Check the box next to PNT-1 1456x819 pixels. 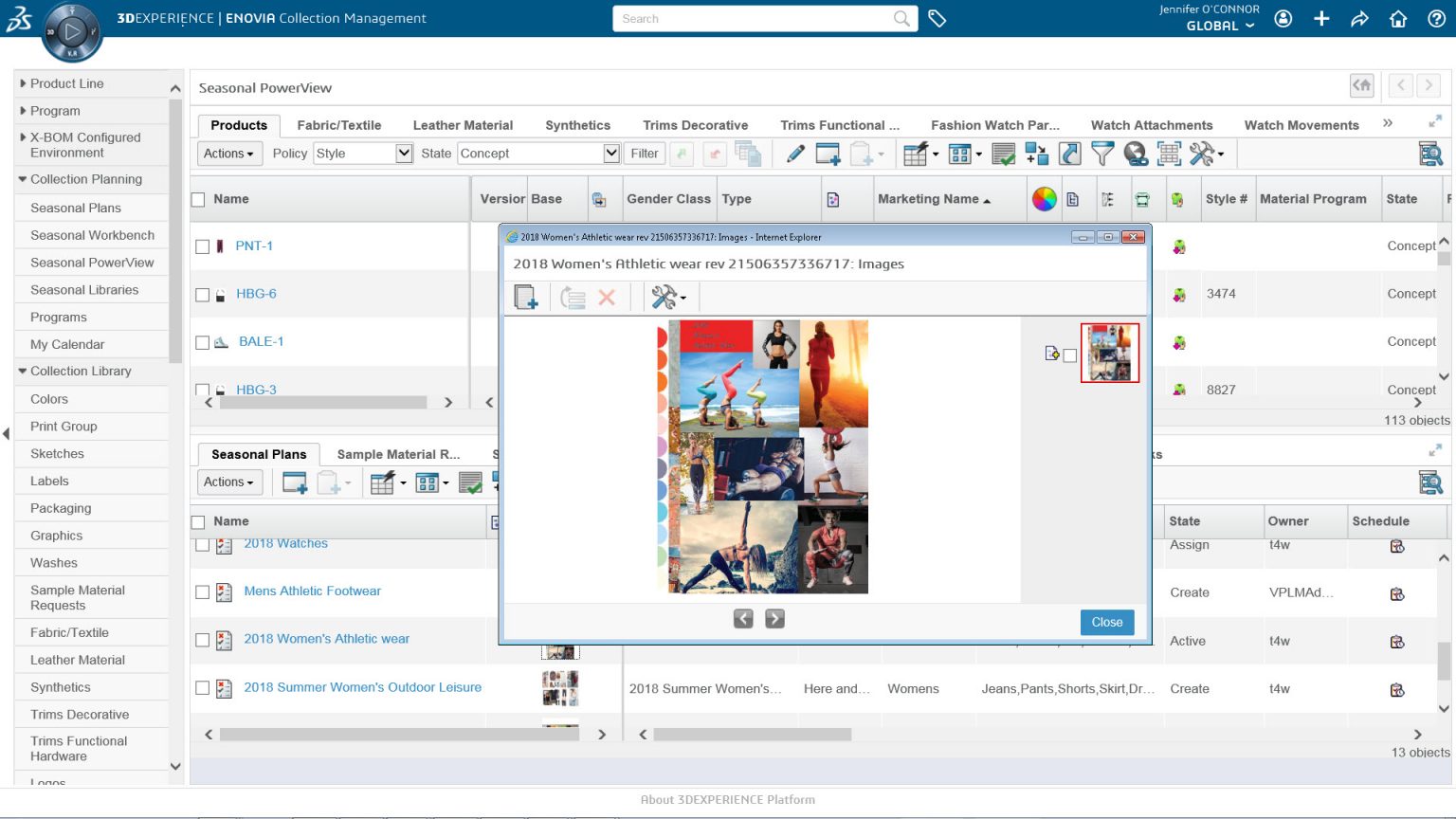pos(202,246)
